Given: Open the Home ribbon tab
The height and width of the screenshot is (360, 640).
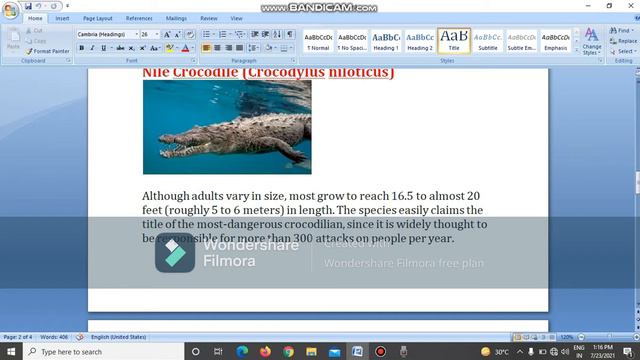Looking at the screenshot, I should click(x=35, y=18).
